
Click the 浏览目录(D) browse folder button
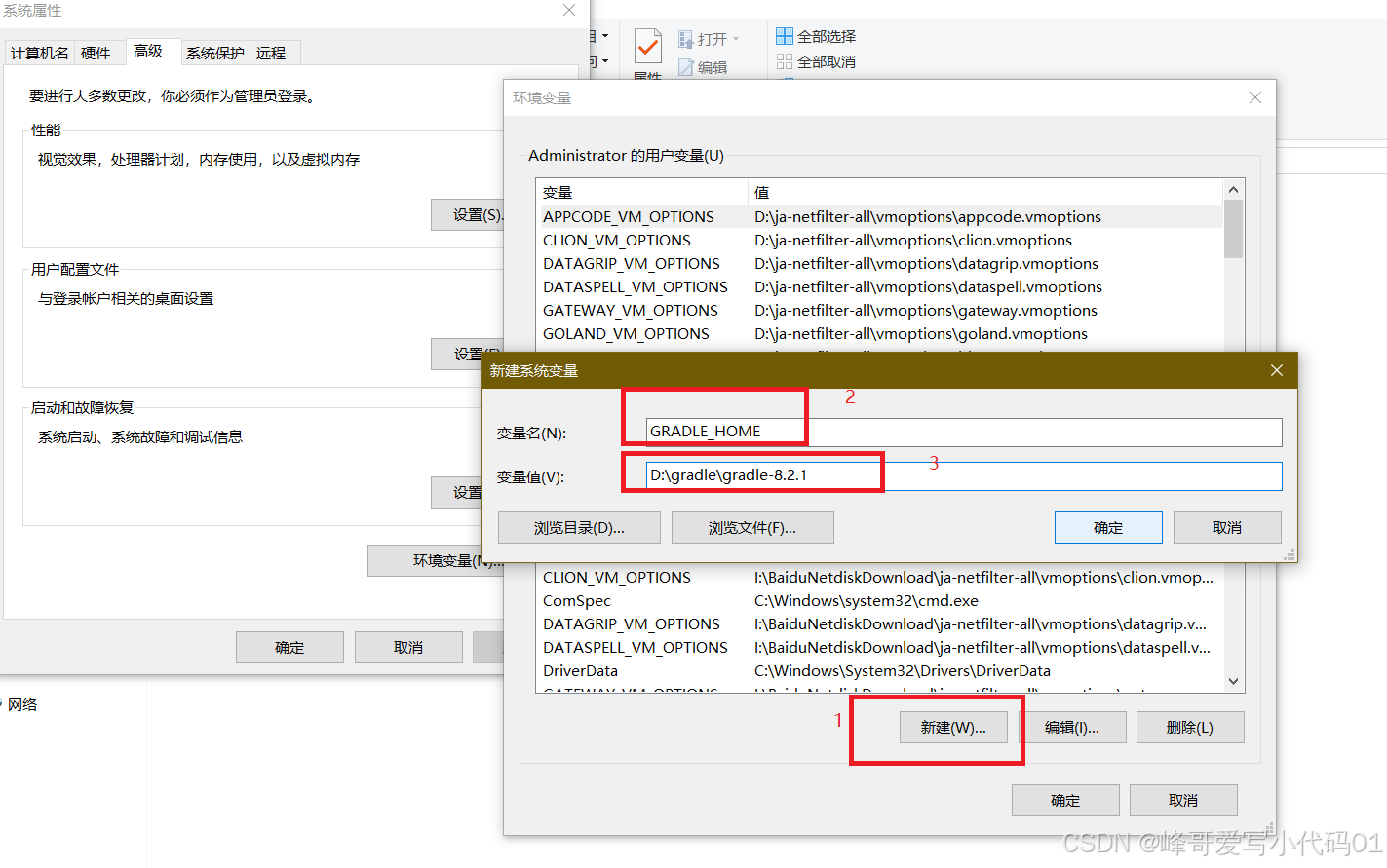click(579, 527)
